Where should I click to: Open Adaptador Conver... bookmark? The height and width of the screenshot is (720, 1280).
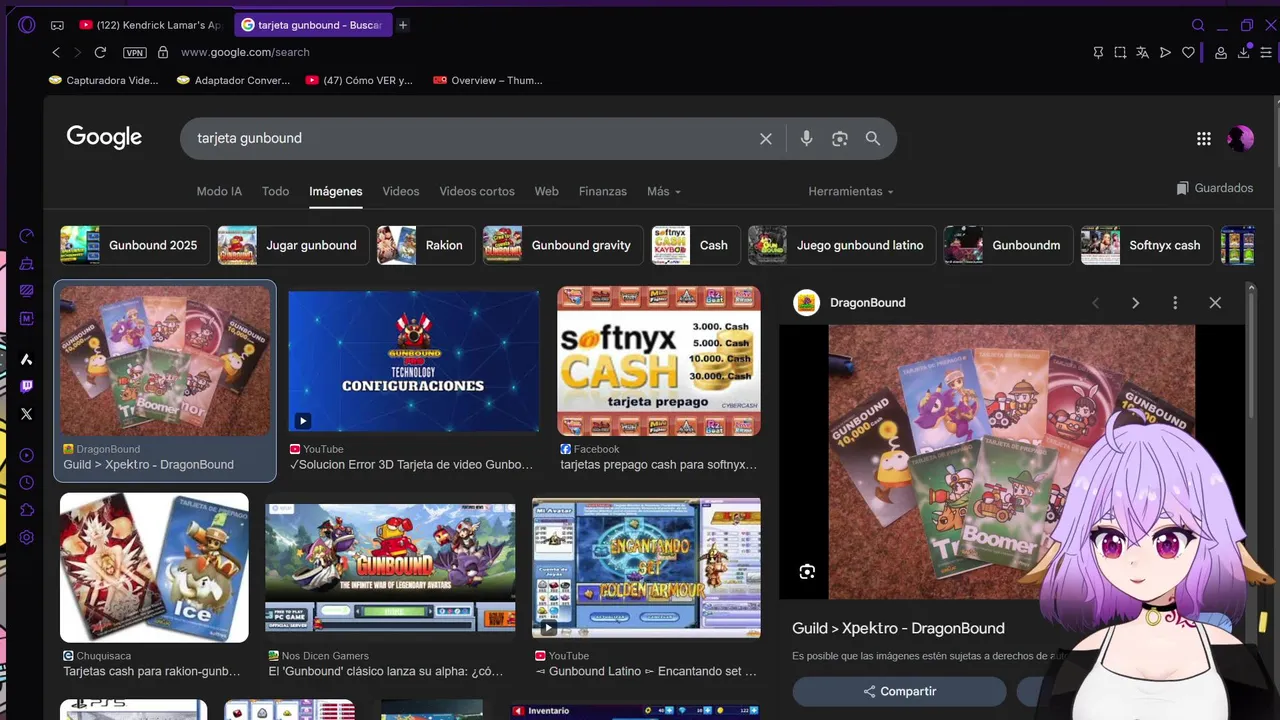tap(233, 80)
